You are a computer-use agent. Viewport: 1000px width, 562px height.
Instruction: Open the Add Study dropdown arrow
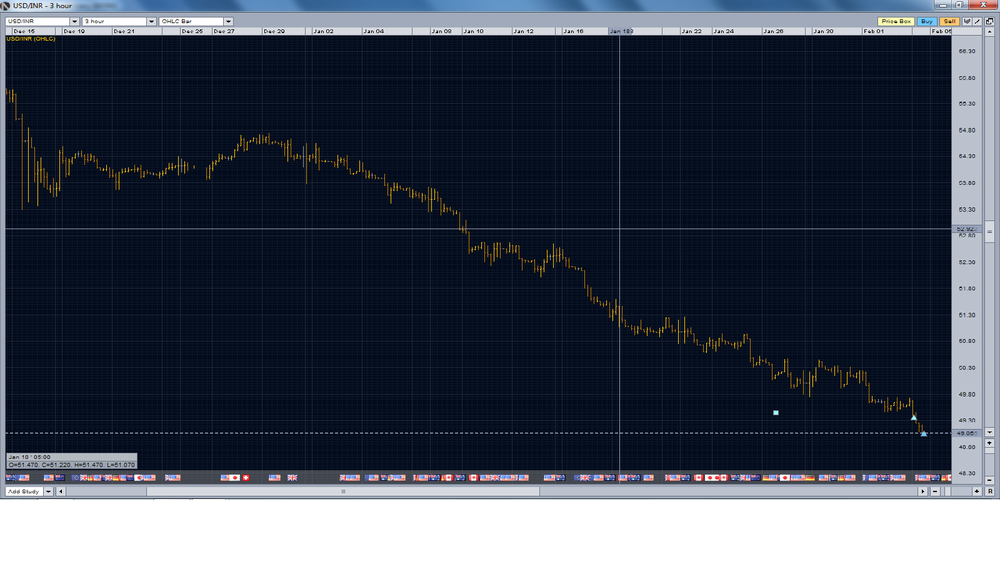coord(48,491)
